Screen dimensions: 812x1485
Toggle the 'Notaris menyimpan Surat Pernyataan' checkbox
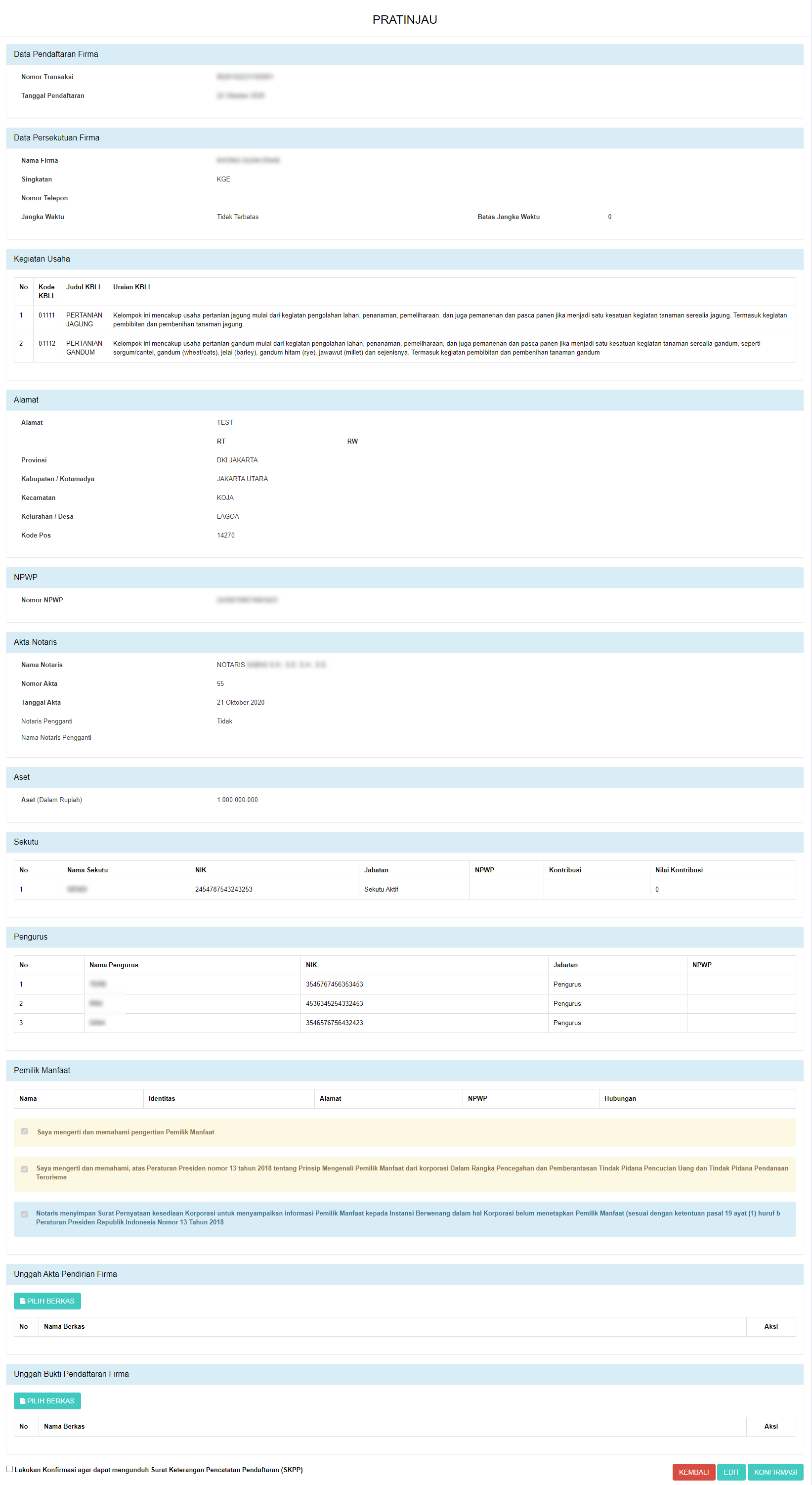click(24, 1214)
